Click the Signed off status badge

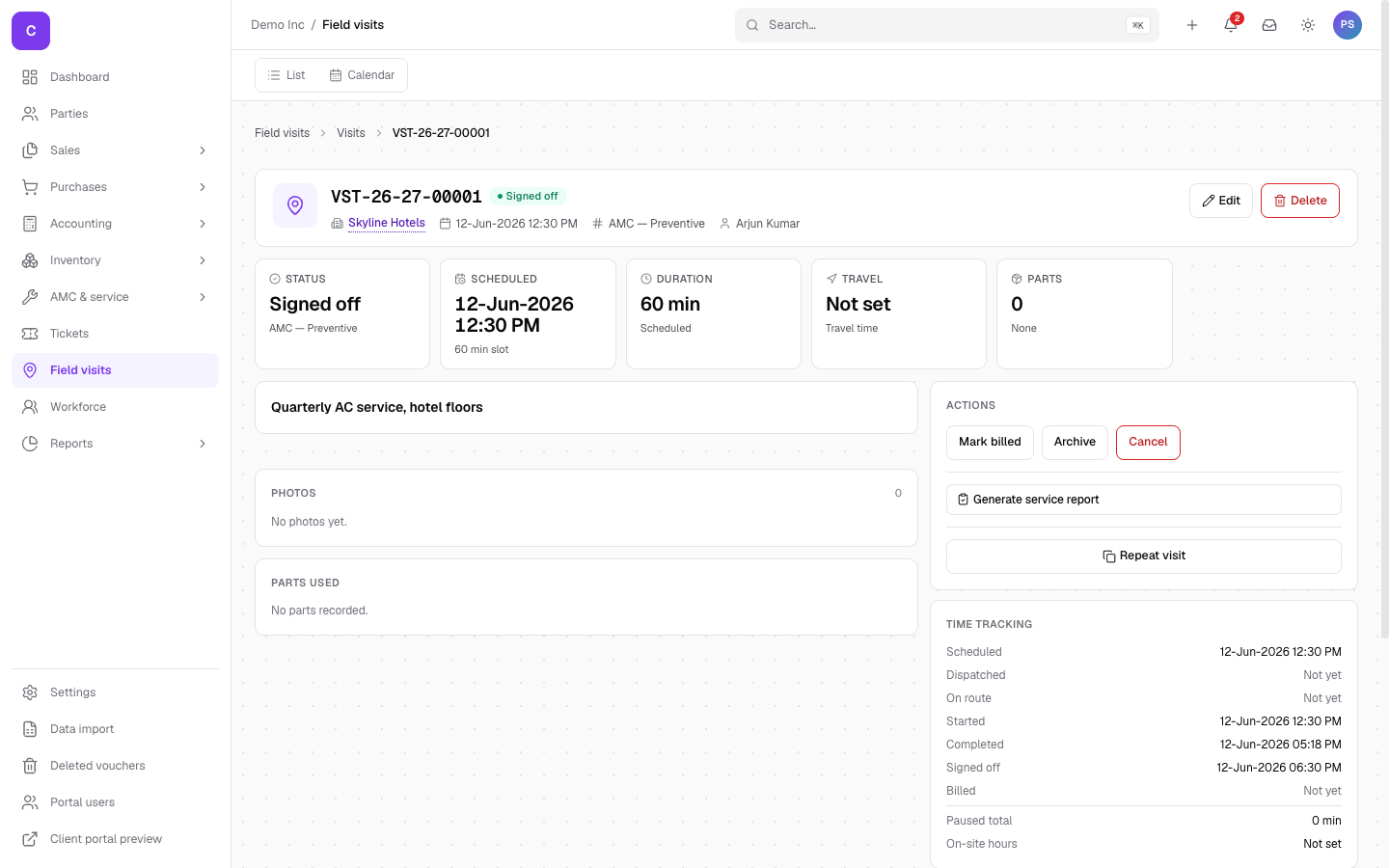tap(528, 196)
